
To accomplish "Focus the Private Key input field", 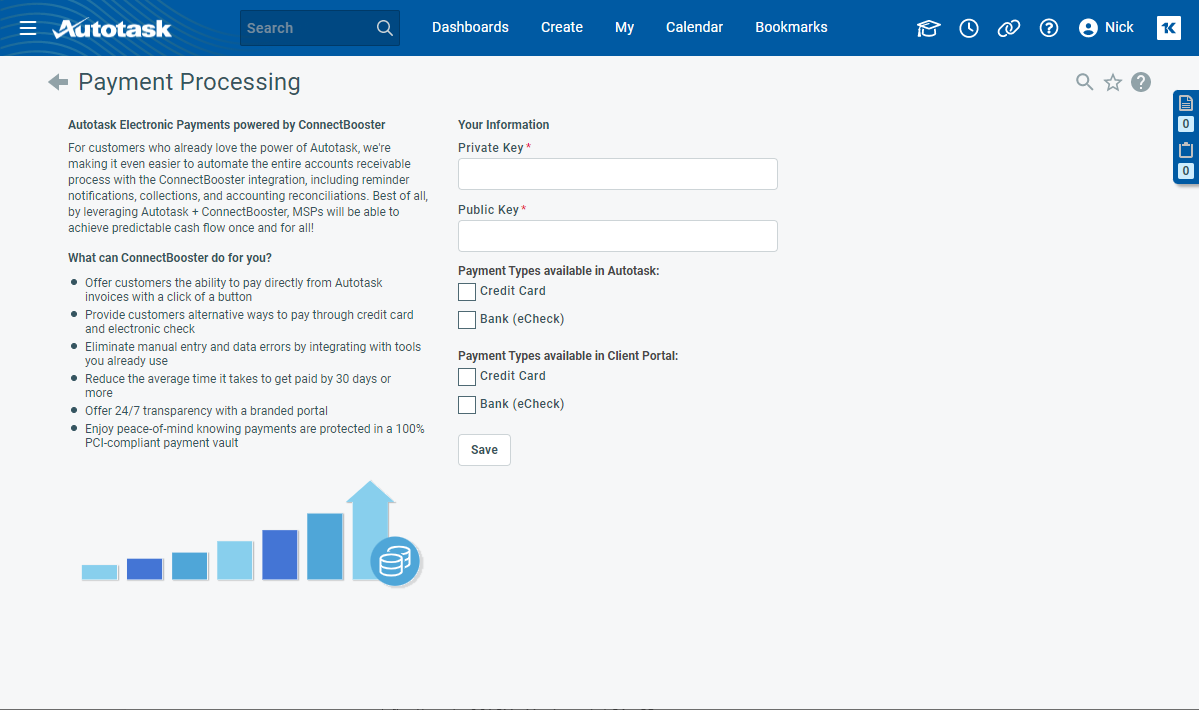I will tap(618, 174).
